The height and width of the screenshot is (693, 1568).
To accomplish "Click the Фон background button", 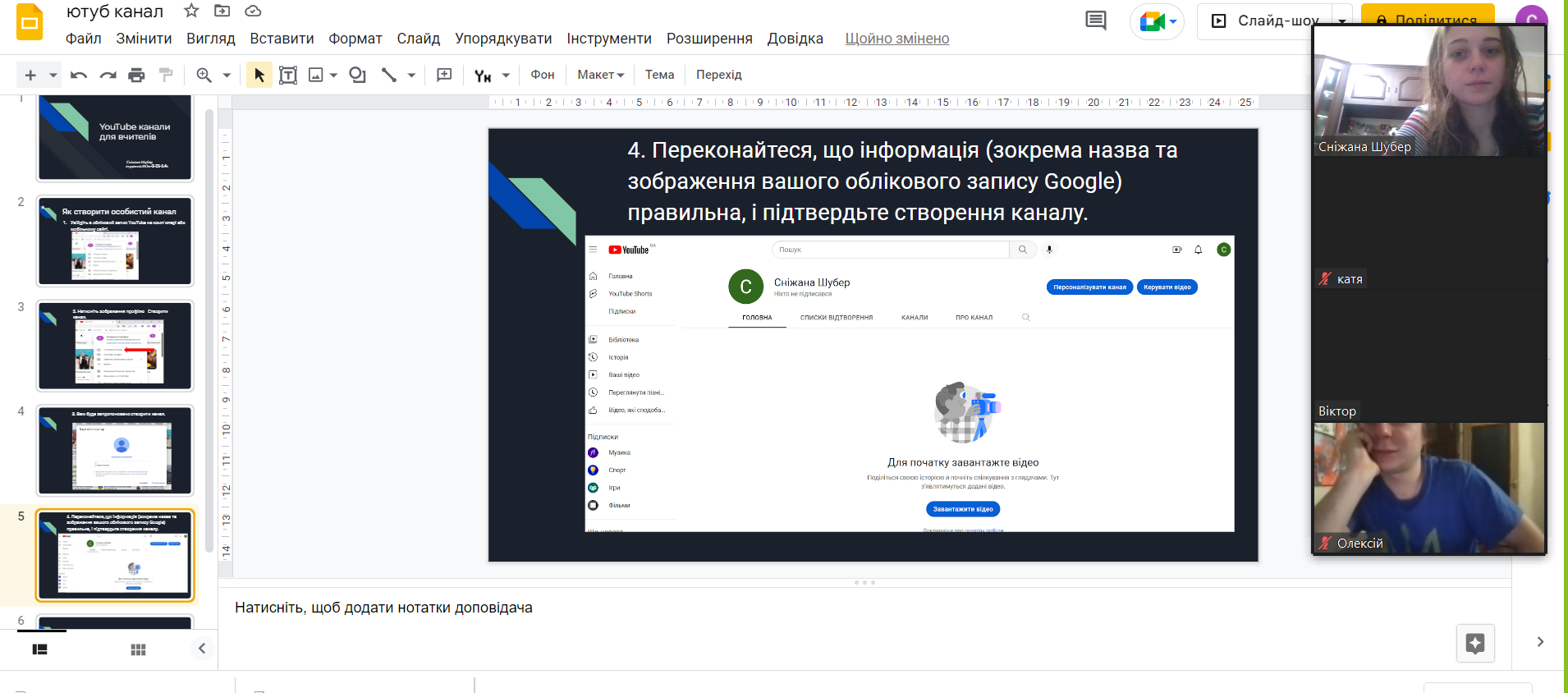I will pyautogui.click(x=542, y=75).
